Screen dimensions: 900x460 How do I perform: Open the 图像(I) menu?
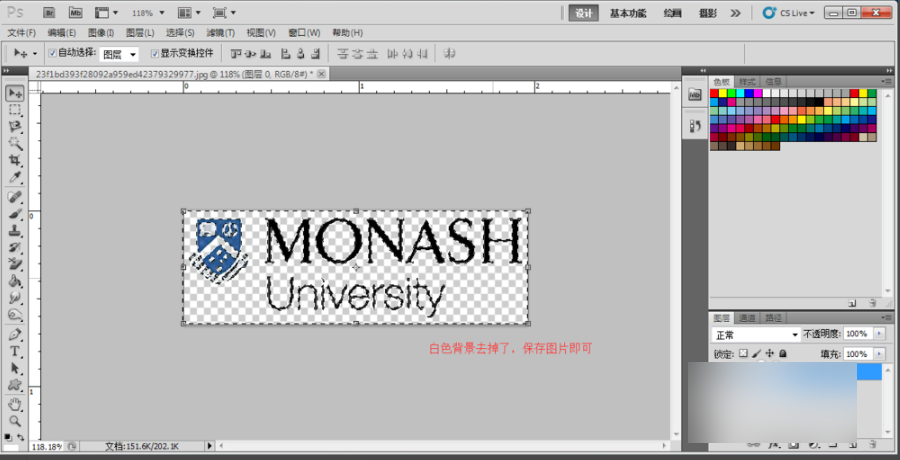pyautogui.click(x=101, y=33)
